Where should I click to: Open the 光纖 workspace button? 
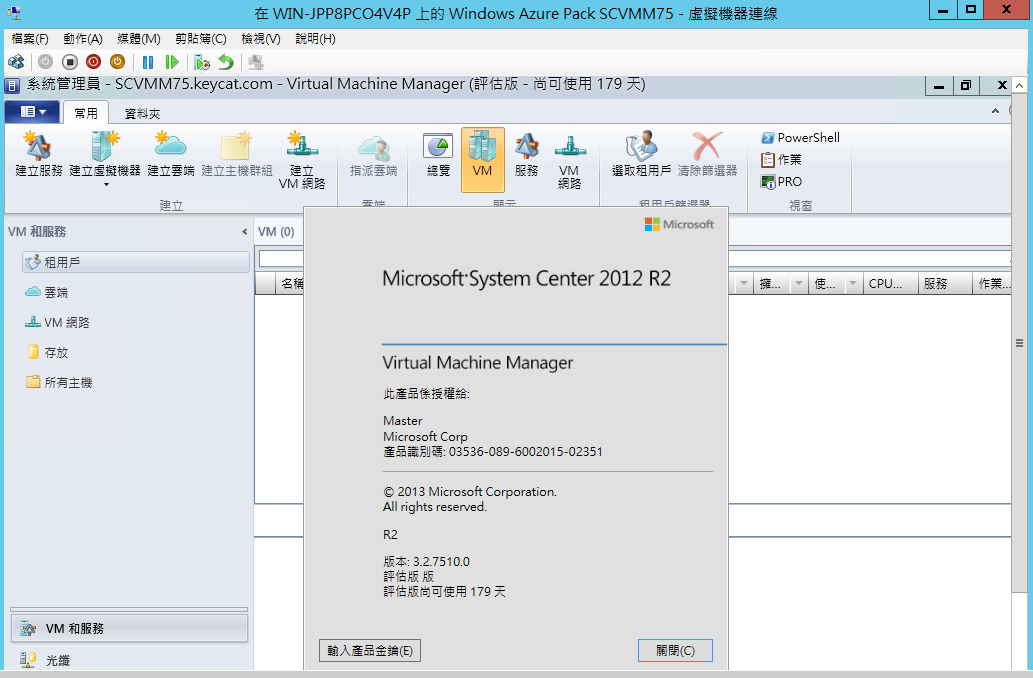coord(129,660)
